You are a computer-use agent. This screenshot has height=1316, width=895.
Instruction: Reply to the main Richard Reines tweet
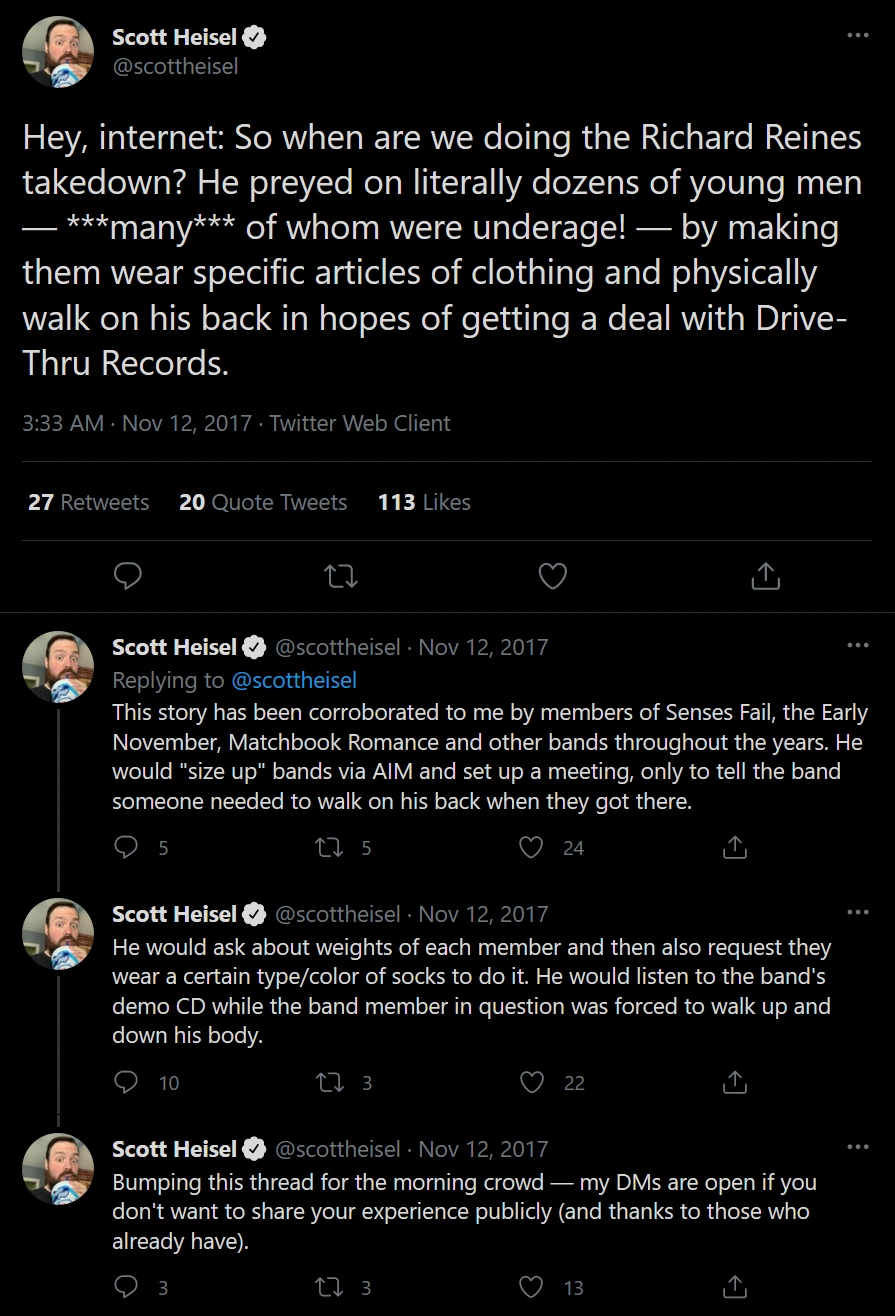[127, 576]
